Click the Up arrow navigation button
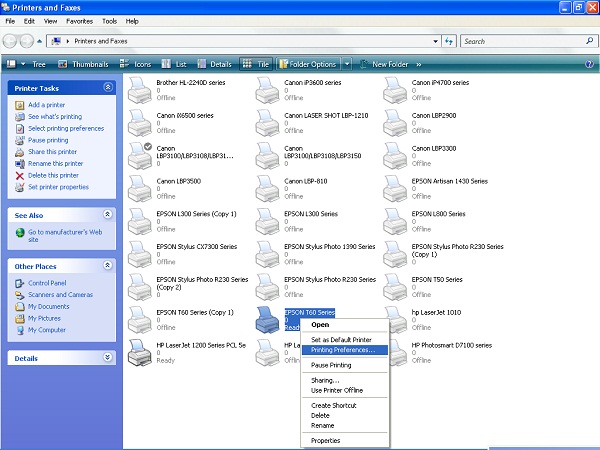600x450 pixels. pyautogui.click(x=39, y=41)
